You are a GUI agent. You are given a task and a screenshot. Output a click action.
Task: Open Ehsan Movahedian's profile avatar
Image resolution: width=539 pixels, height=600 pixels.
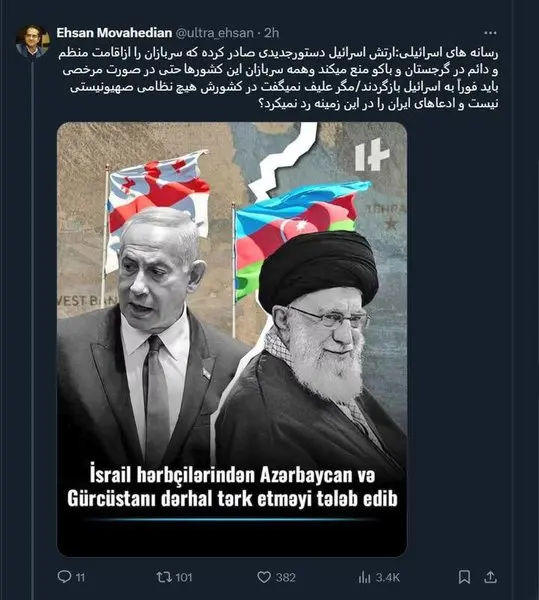[x=33, y=41]
